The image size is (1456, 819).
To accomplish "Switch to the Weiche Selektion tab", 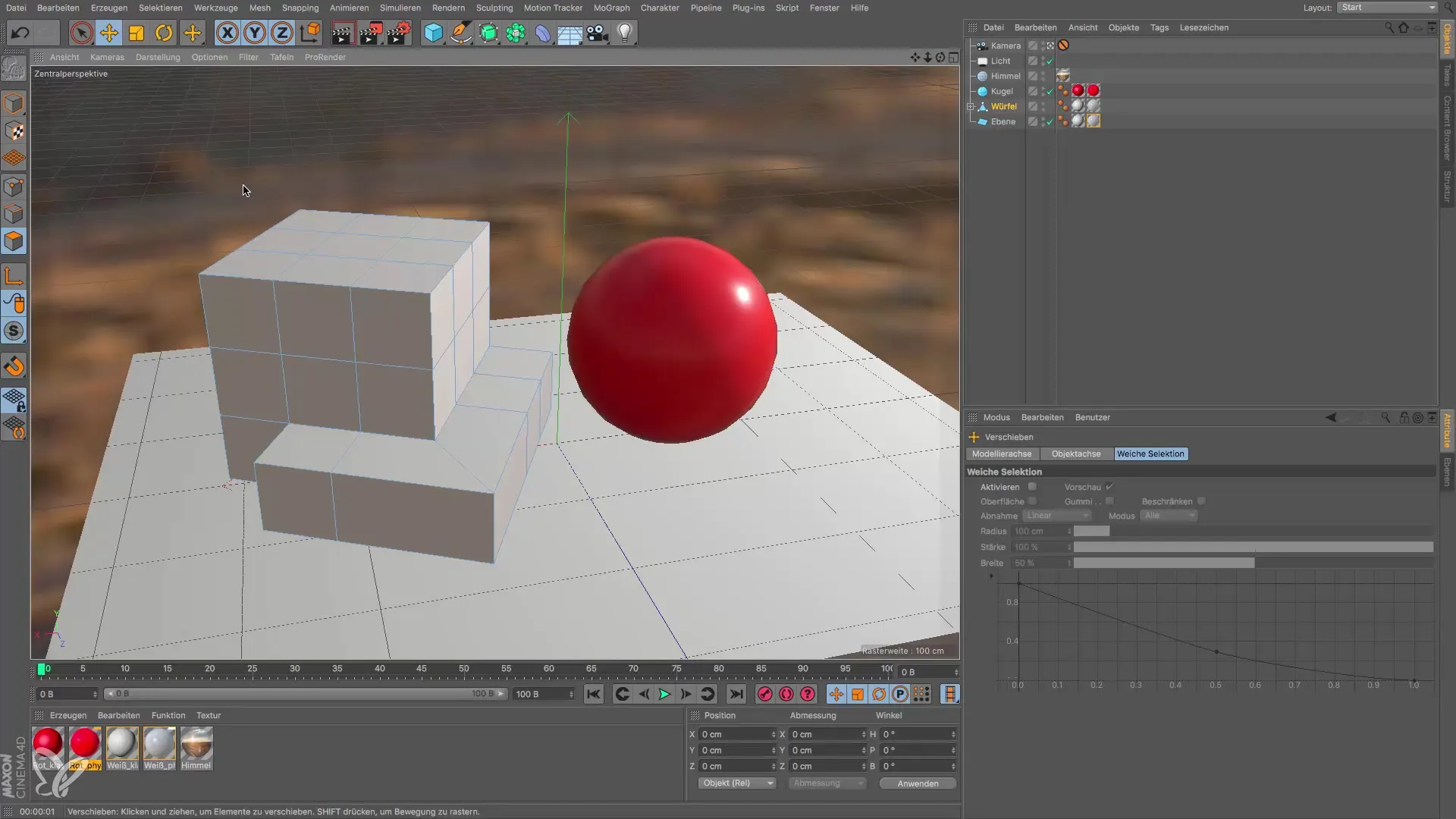I will pos(1150,453).
